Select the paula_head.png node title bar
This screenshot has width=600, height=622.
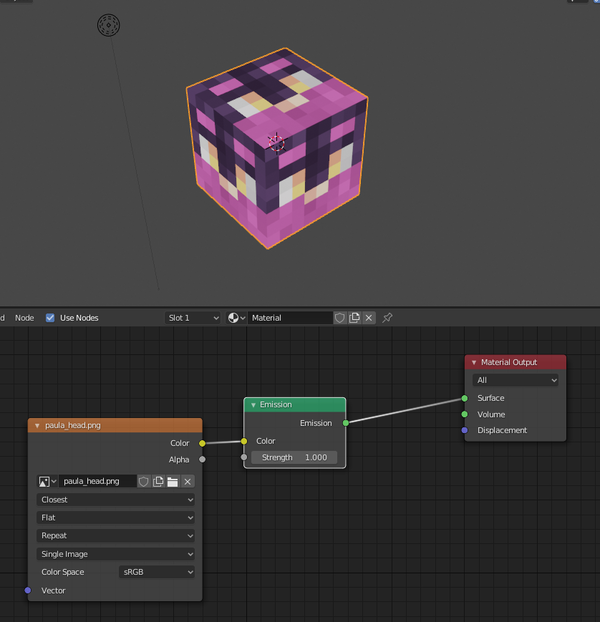pos(115,426)
